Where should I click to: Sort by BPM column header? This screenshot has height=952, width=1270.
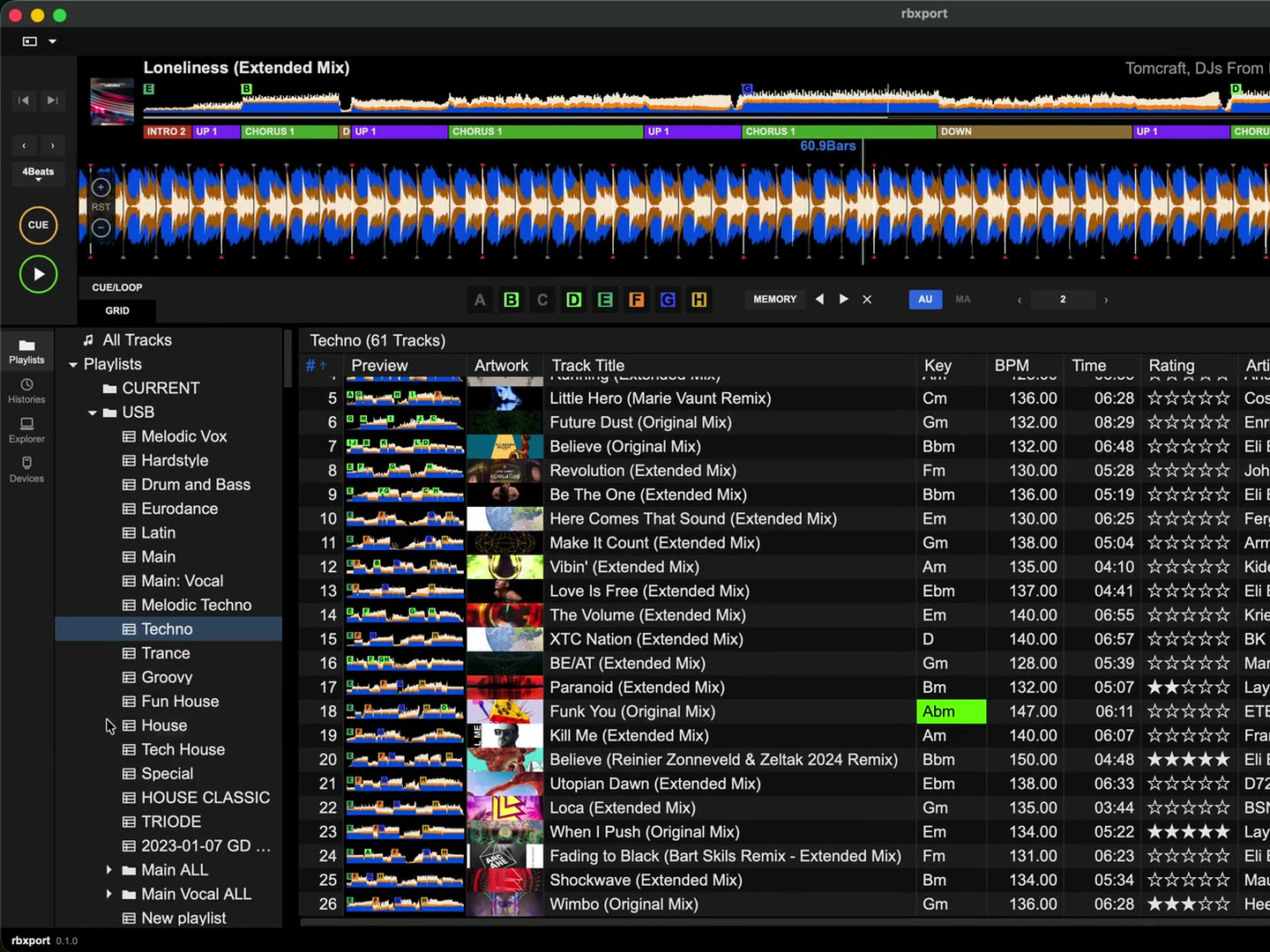tap(1012, 366)
